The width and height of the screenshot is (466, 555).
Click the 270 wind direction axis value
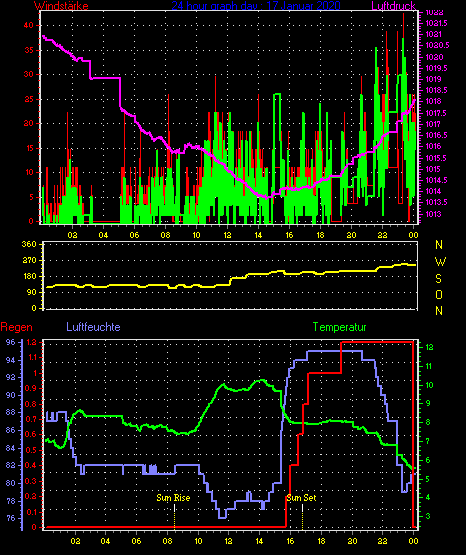(x=29, y=261)
